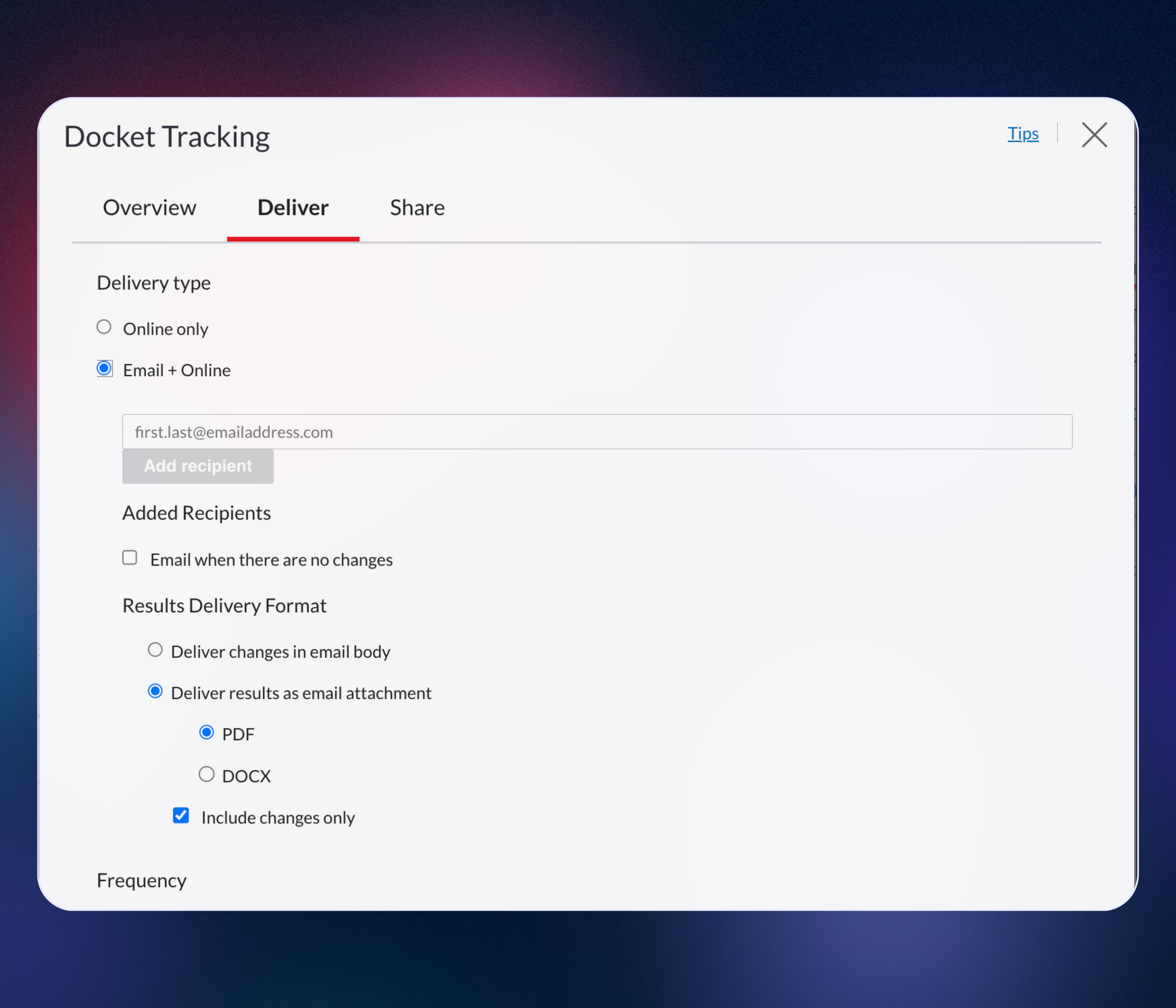Select Deliver changes in email body
This screenshot has height=1008, width=1176.
[x=155, y=650]
